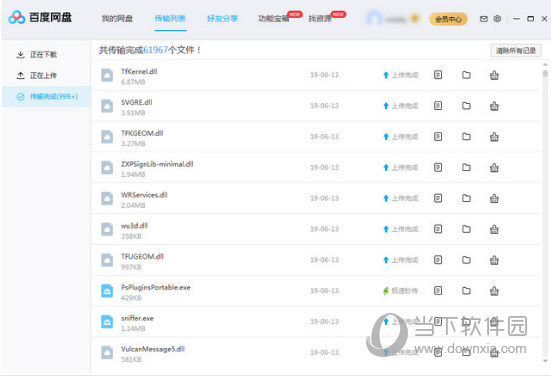Open file details for TFKGEOM.dll
The height and width of the screenshot is (378, 551).
[438, 136]
